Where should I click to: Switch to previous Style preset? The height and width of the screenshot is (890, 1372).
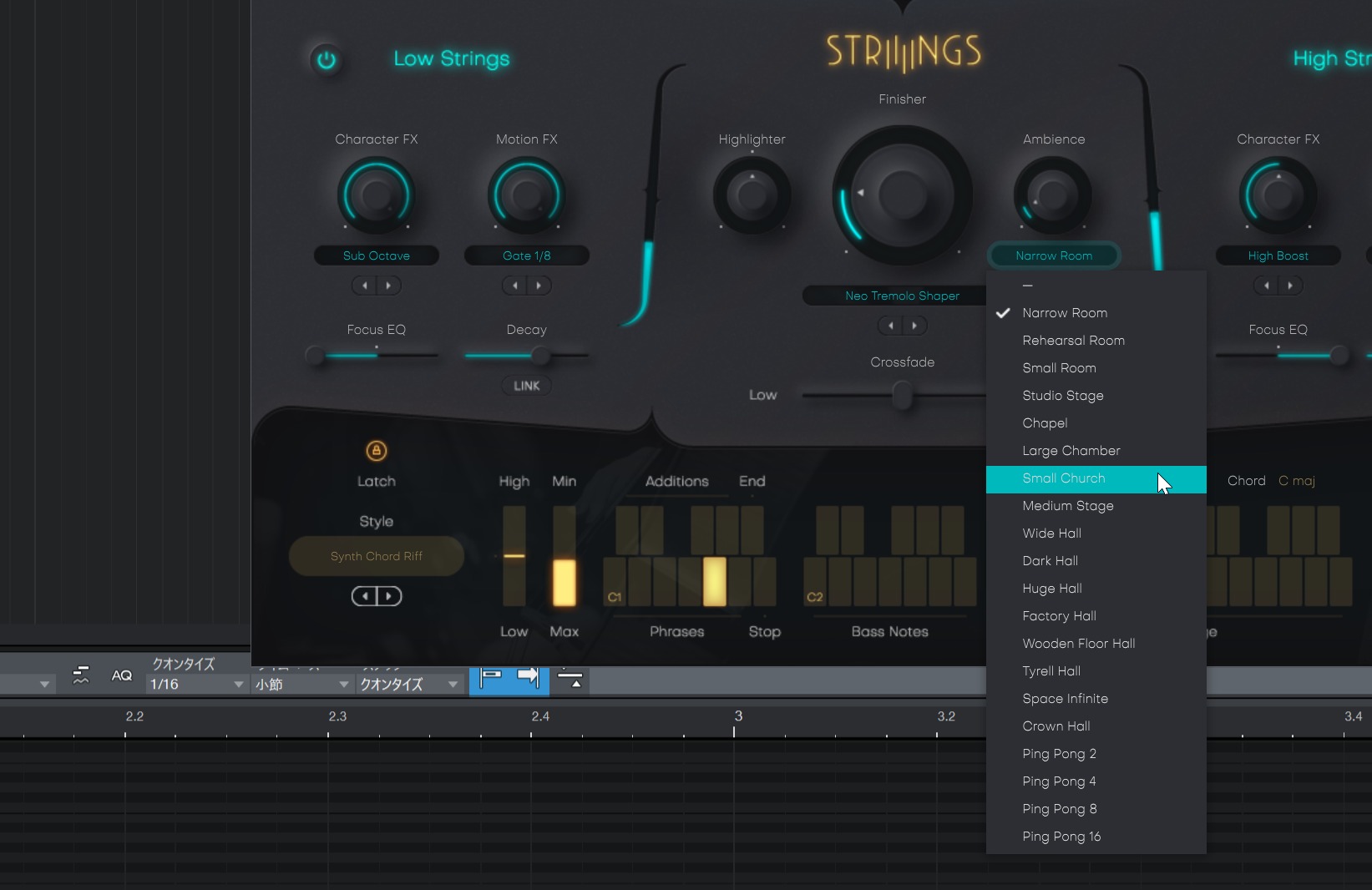[x=365, y=596]
